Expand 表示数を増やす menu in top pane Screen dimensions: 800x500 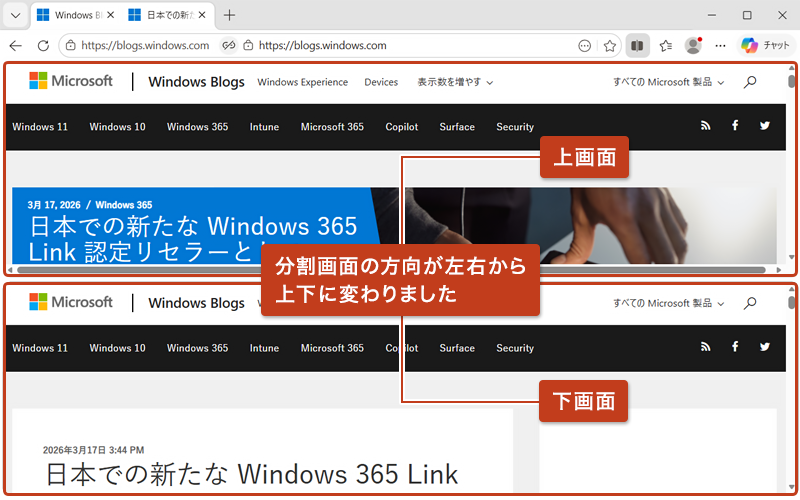tap(455, 82)
